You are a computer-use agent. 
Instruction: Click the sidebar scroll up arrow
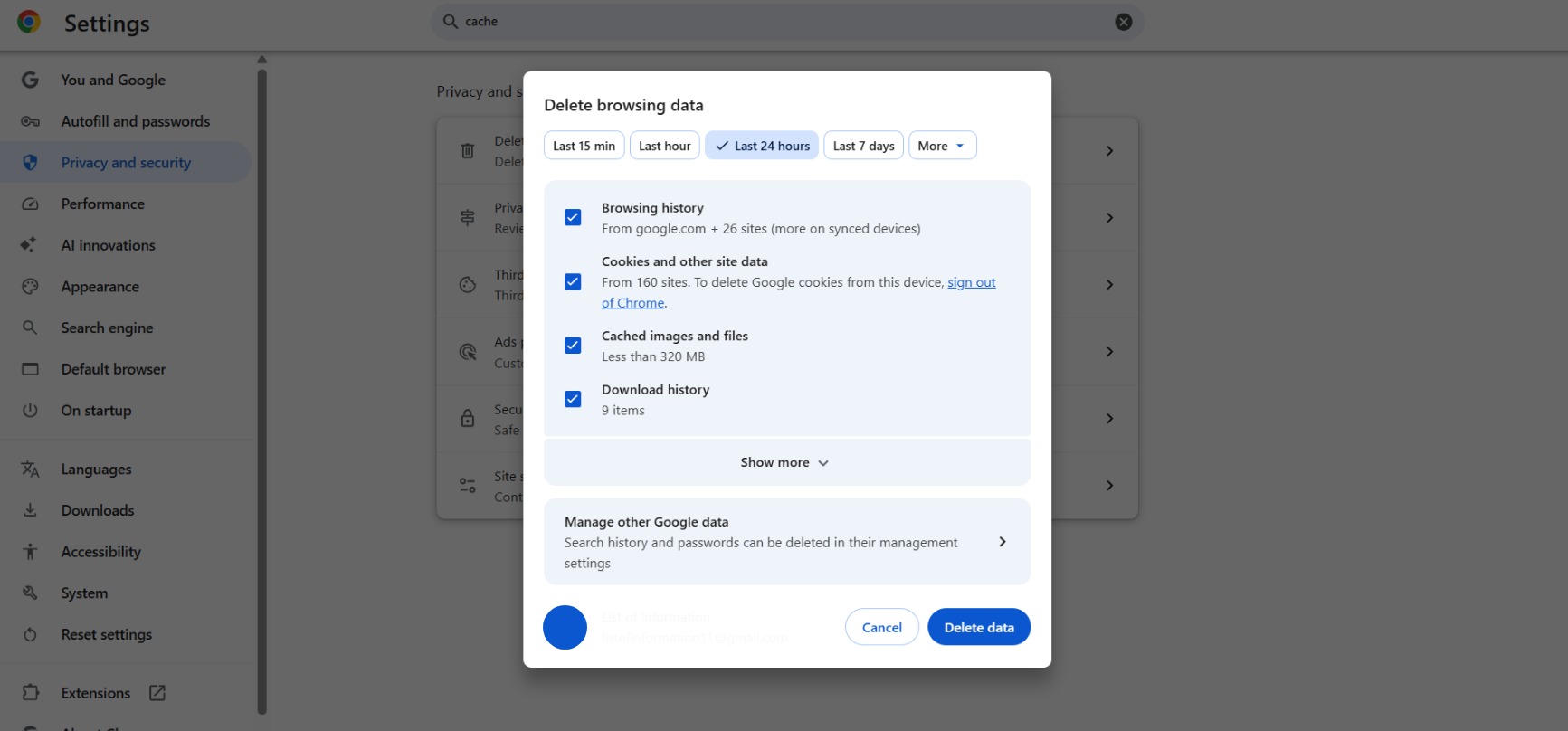click(262, 60)
